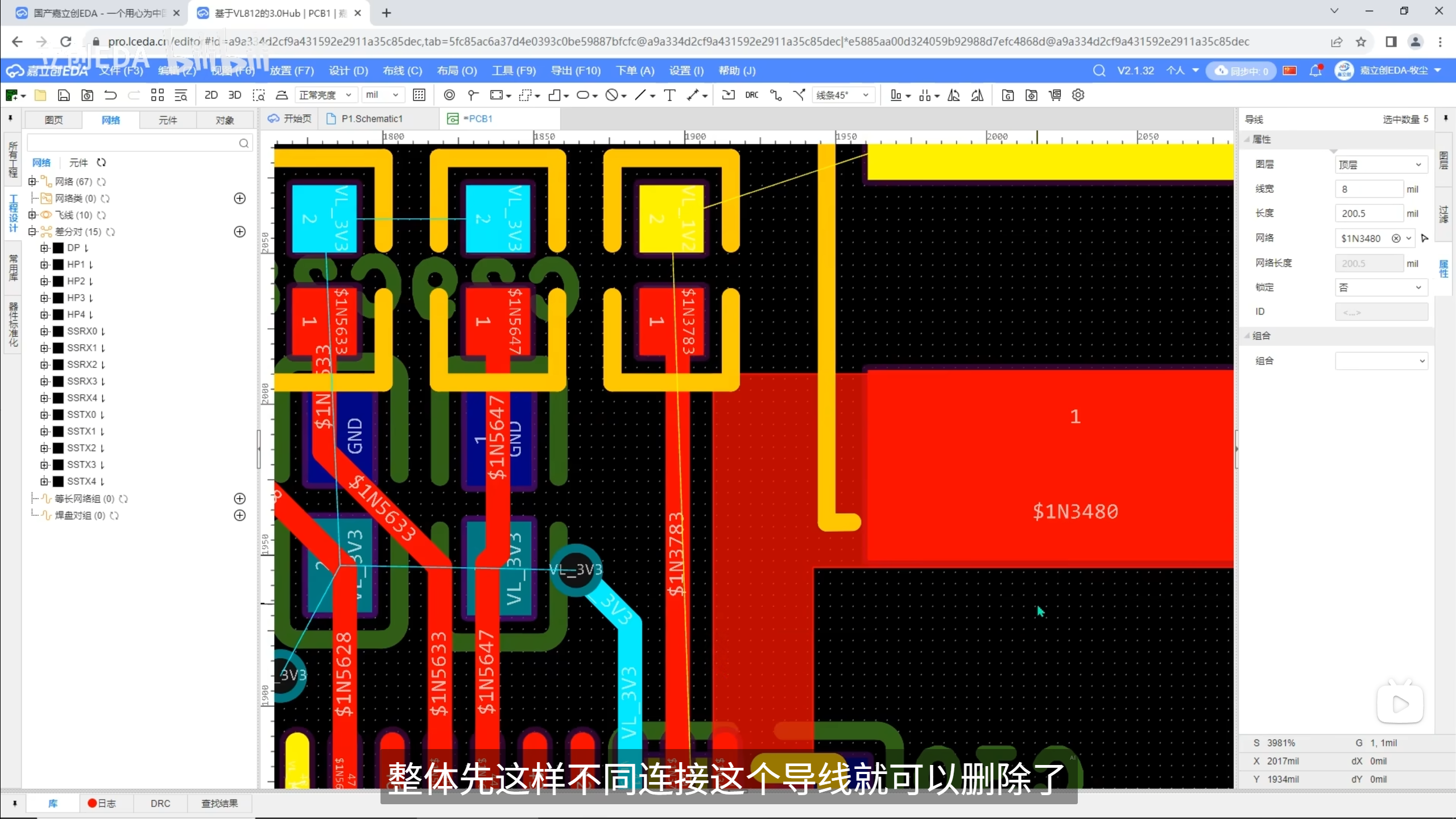Toggle the SSRX0 differential pair color box

coord(58,331)
